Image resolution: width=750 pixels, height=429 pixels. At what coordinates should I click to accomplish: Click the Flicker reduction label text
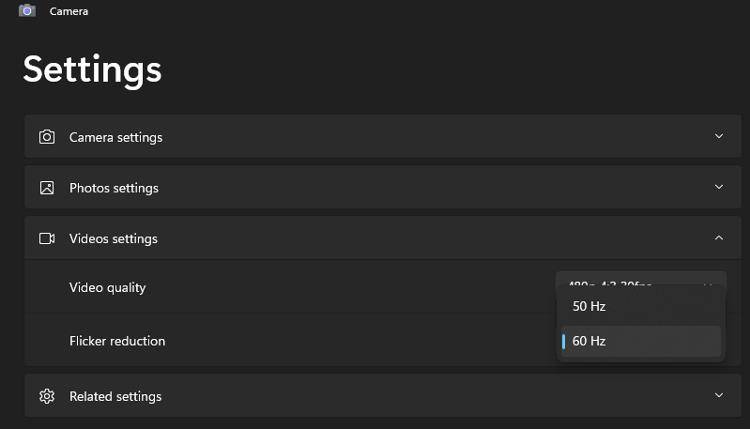[117, 341]
